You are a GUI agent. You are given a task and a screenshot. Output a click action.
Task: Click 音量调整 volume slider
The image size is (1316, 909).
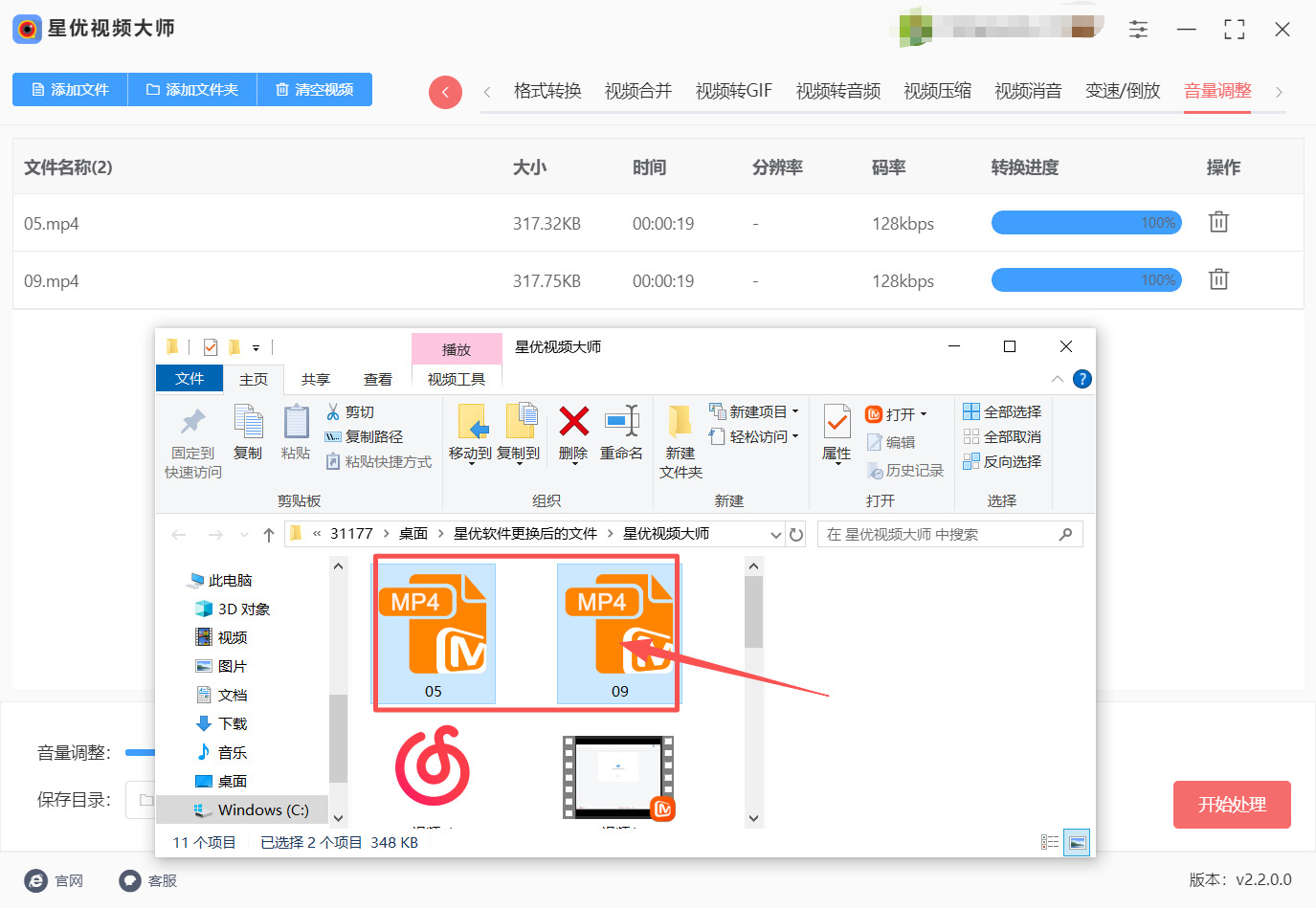(x=140, y=753)
